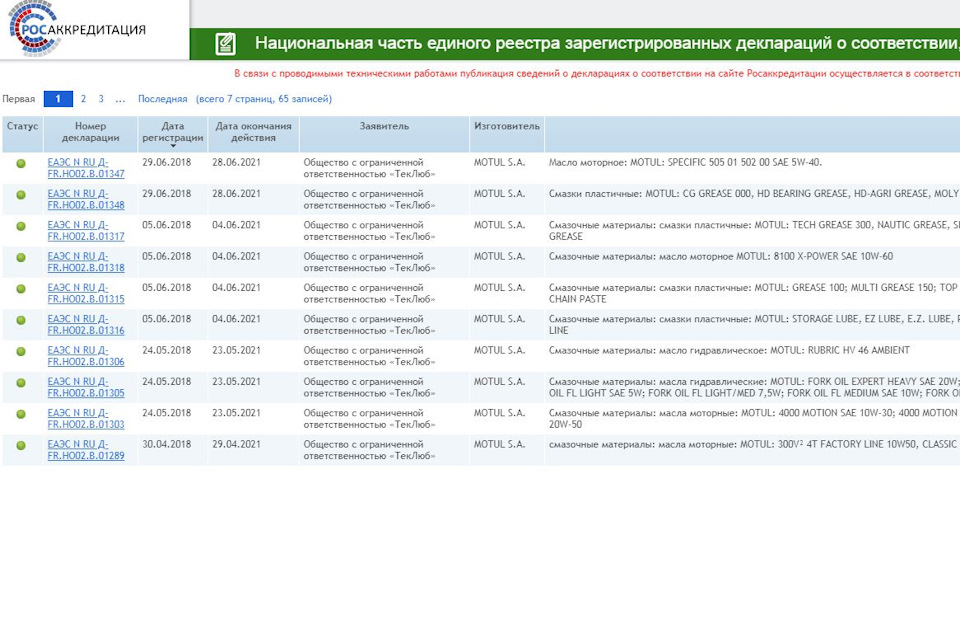The height and width of the screenshot is (643, 960).
Task: Click the Дата окончания действия column header
Action: [x=253, y=132]
